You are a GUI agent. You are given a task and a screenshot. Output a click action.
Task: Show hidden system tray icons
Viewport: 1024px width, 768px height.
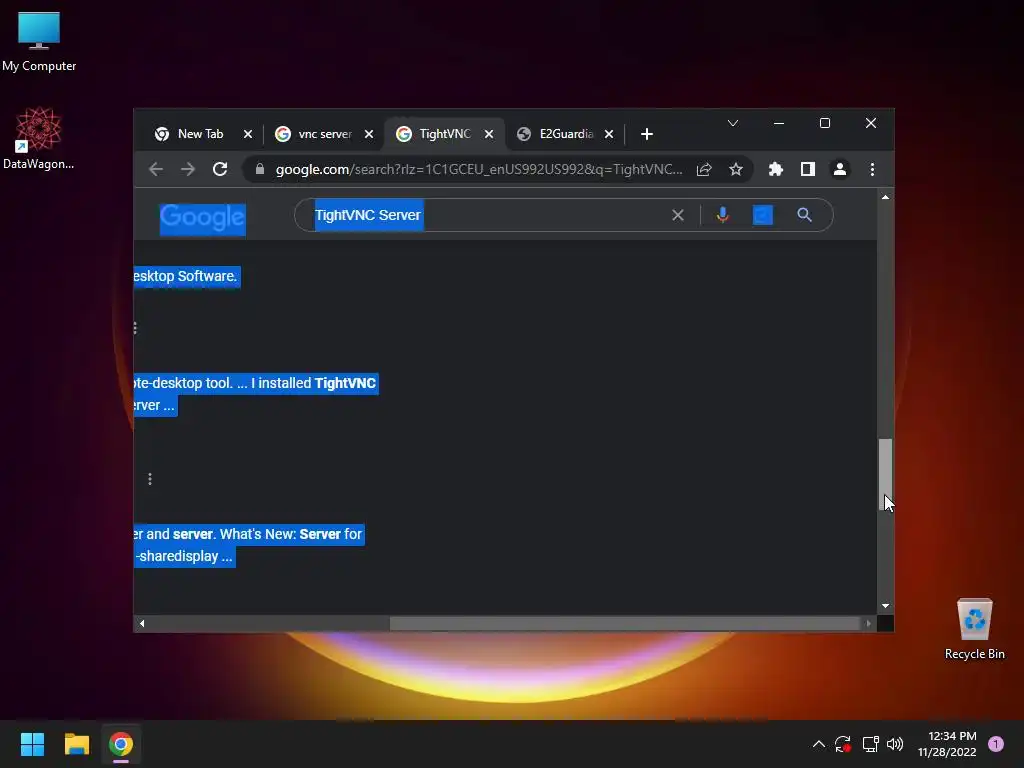click(818, 744)
